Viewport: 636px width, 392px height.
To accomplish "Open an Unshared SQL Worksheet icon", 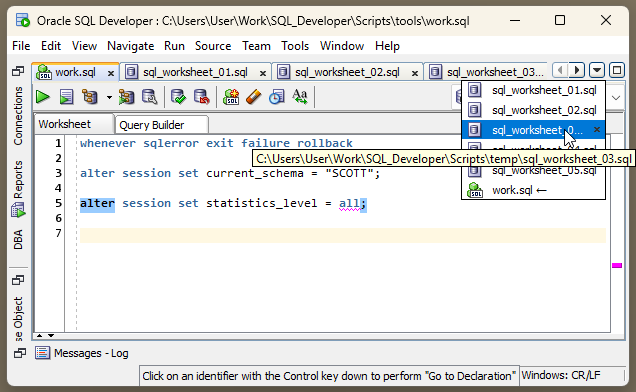I will [231, 97].
